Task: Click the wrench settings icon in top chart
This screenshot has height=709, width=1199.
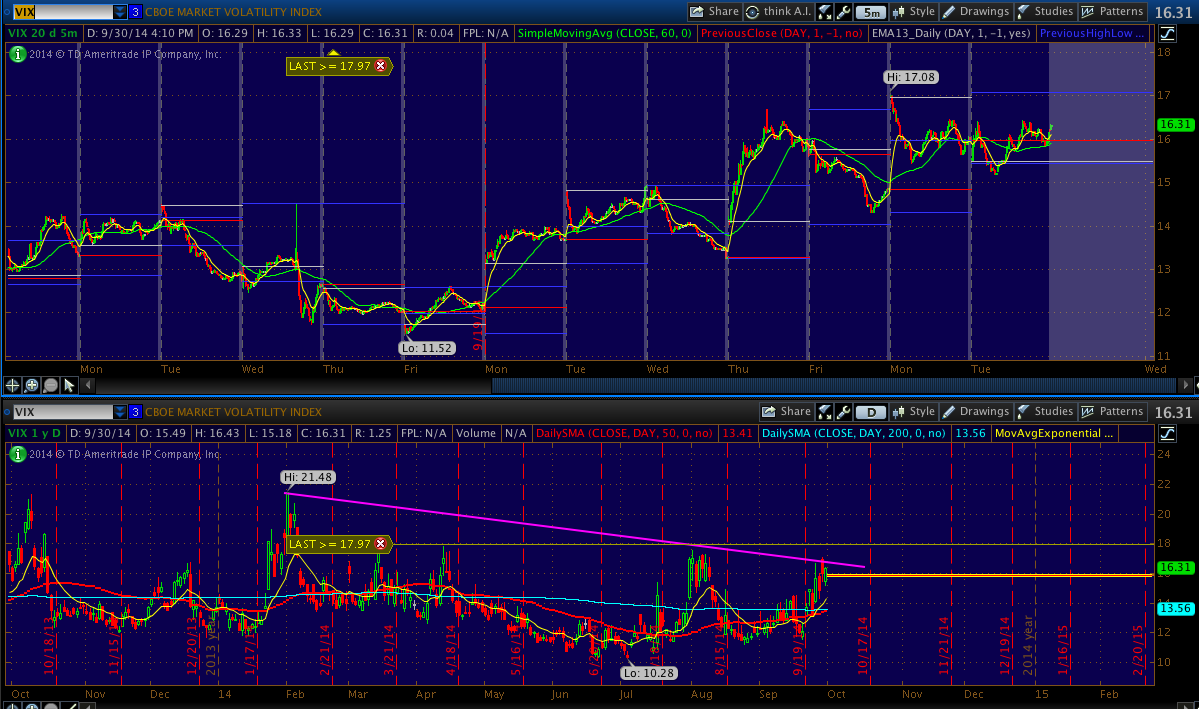Action: (844, 12)
